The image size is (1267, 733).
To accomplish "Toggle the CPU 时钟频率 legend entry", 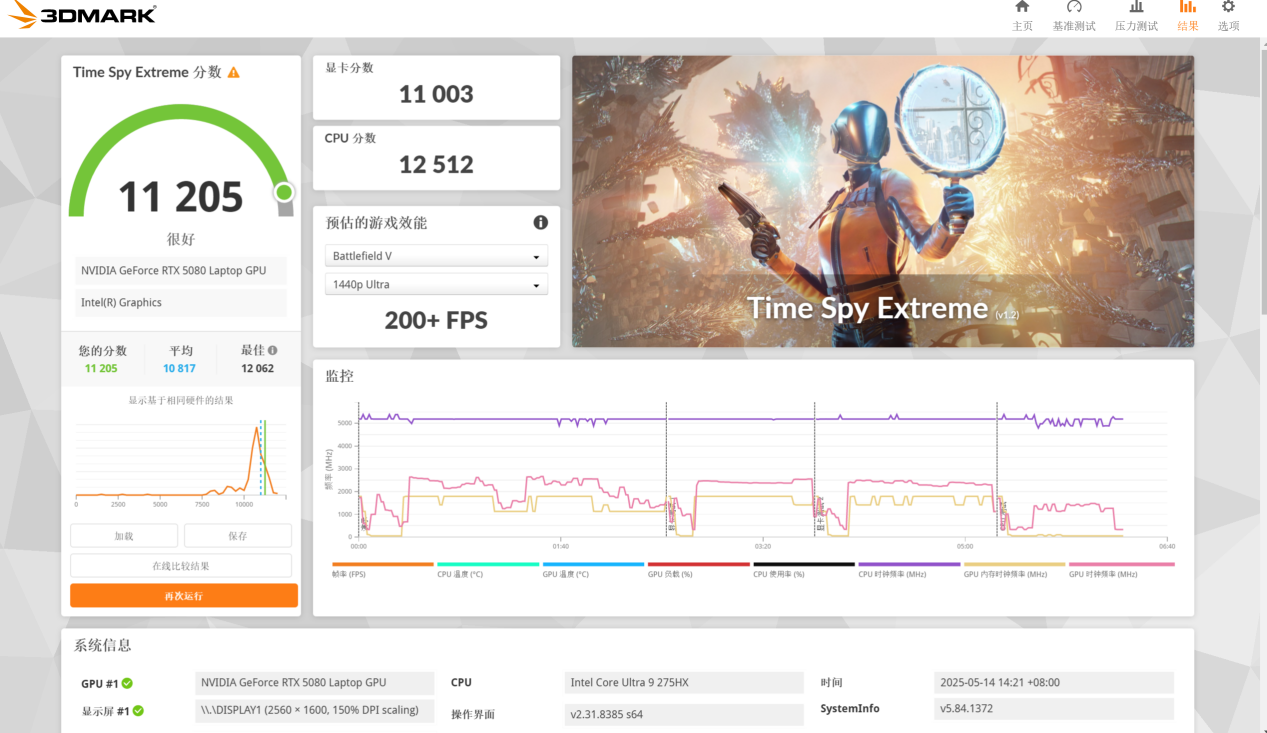I will click(909, 569).
